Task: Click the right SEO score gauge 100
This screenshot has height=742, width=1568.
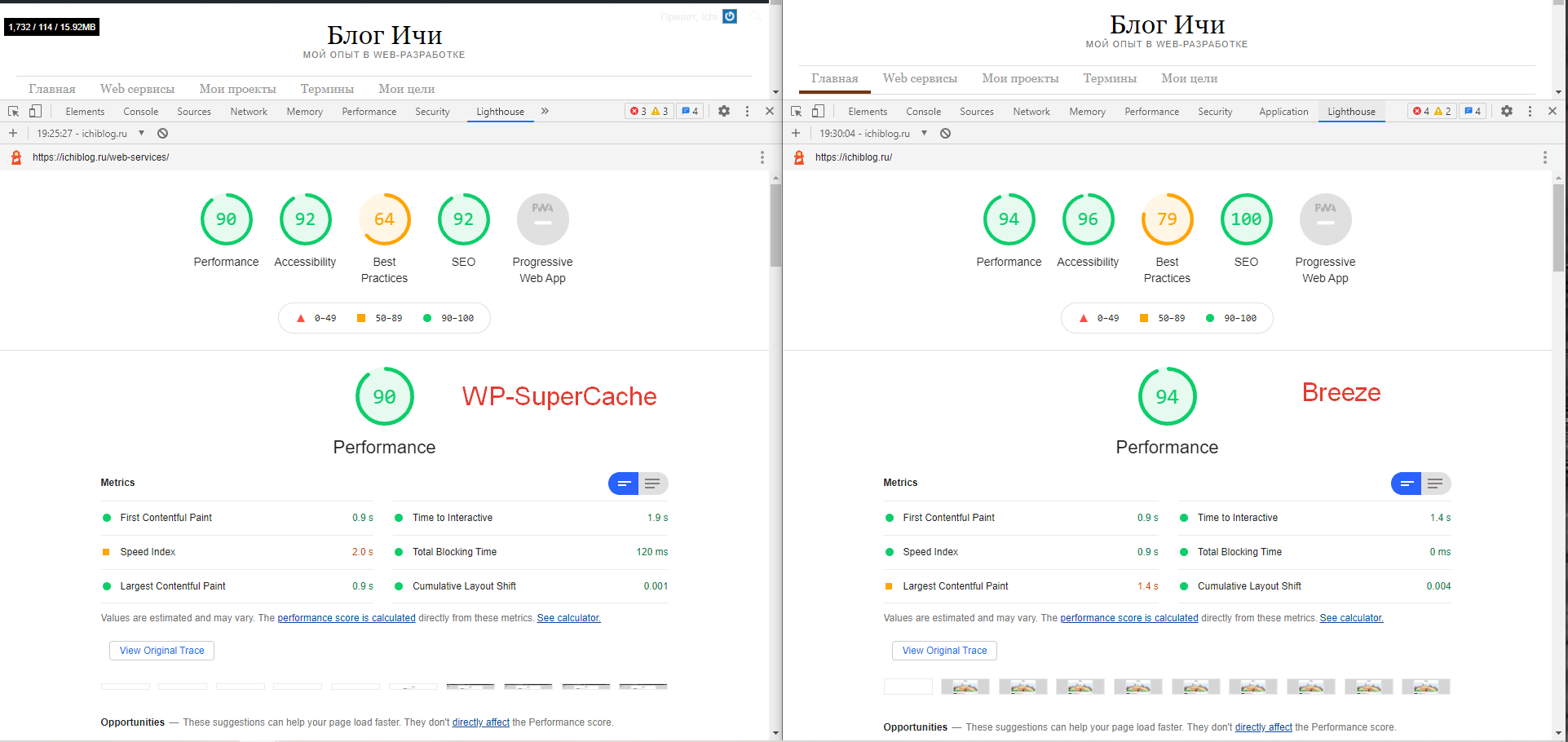Action: pos(1246,219)
